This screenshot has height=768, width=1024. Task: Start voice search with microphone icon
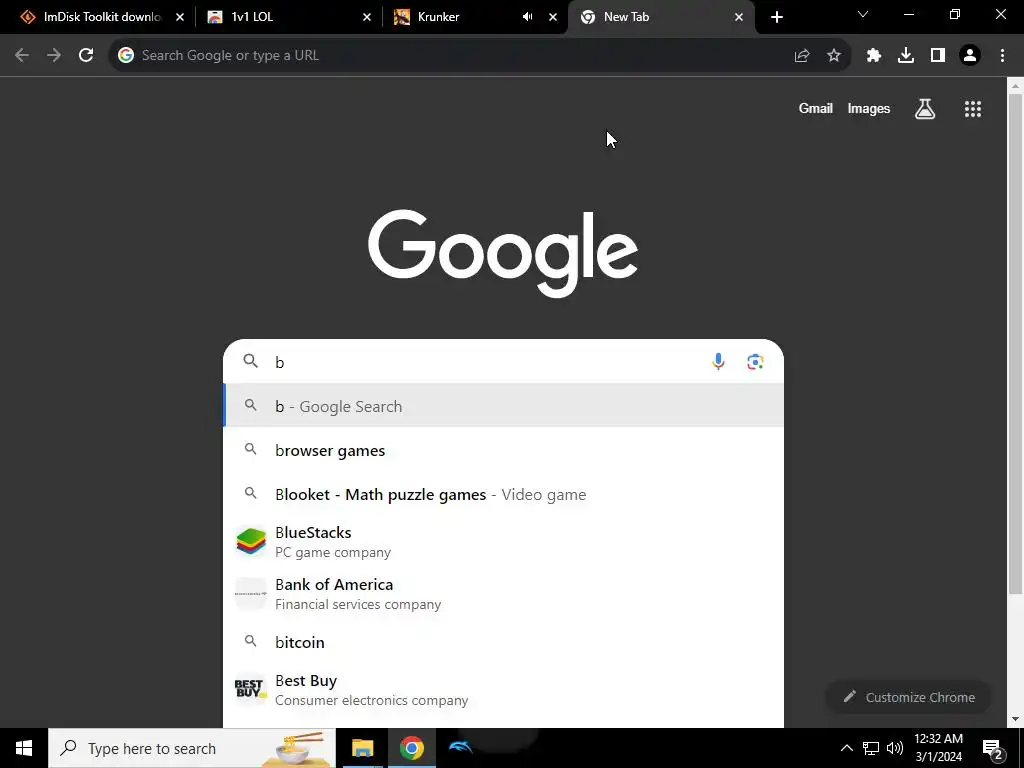tap(718, 361)
